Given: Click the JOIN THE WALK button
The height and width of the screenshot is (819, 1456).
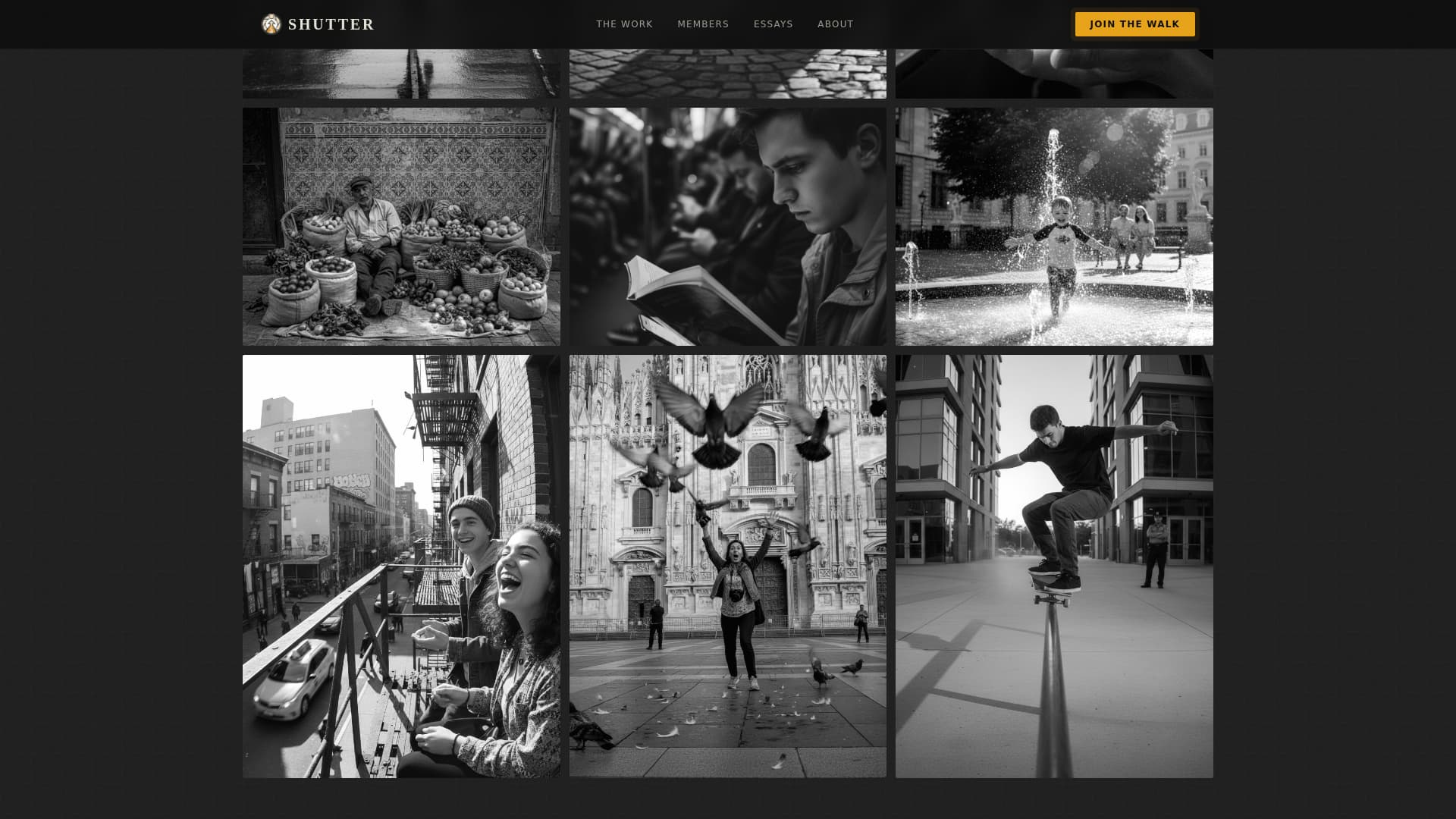Looking at the screenshot, I should 1134,24.
